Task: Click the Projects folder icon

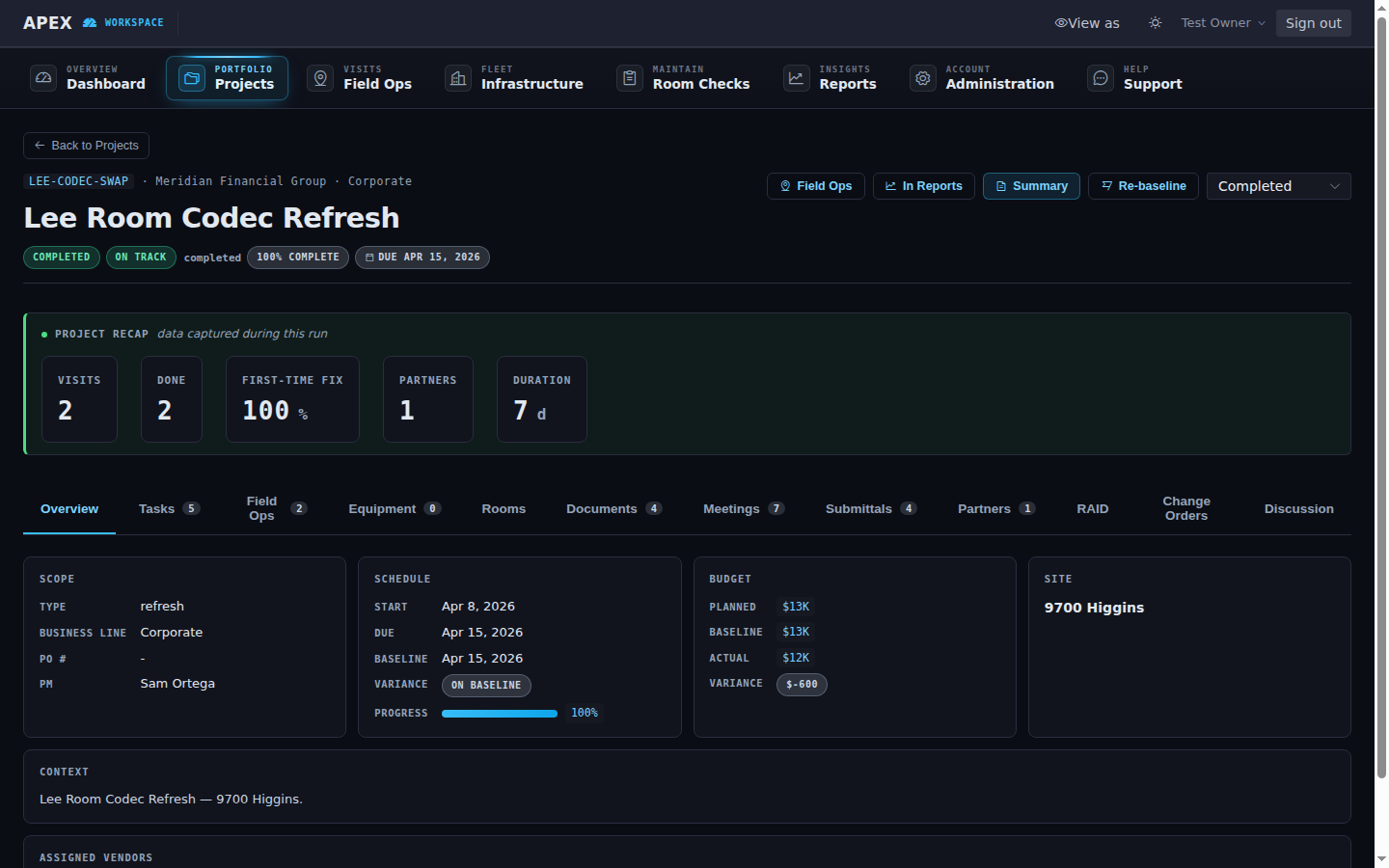Action: coord(192,78)
